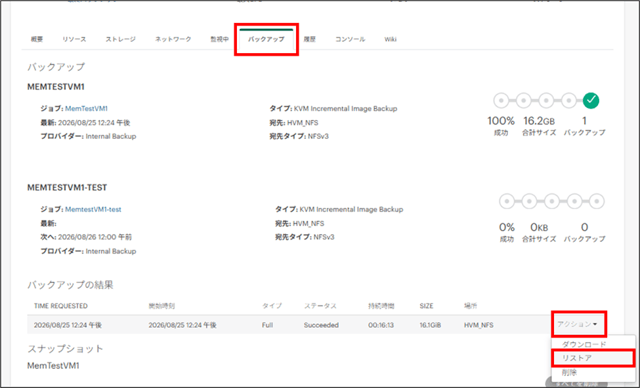Open the ストレージ tab
640x388 pixels.
pos(120,39)
